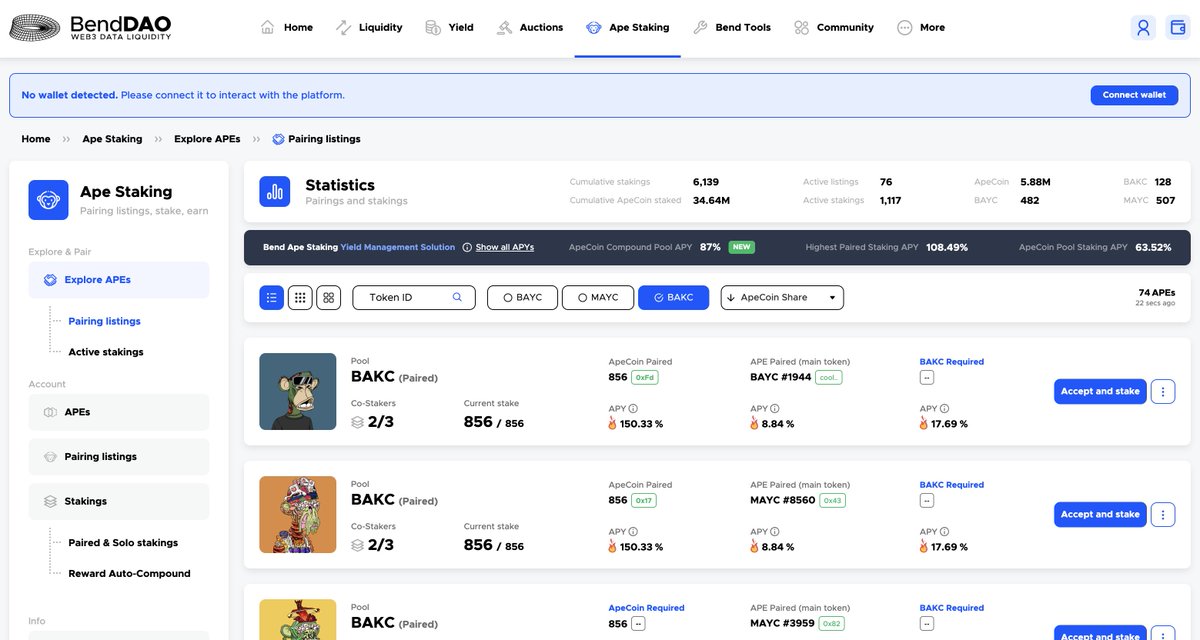Click the fire icon beside 150.33 % in first listing
This screenshot has width=1200, height=640.
click(613, 423)
